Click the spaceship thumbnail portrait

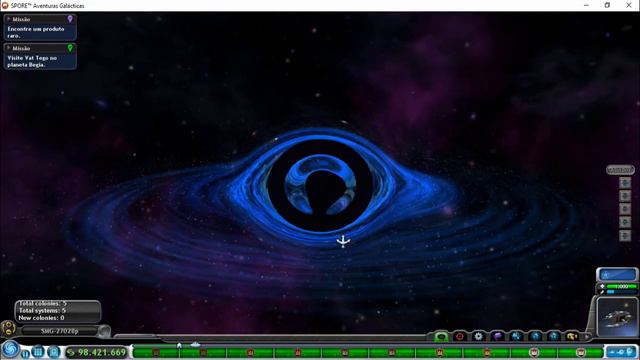pyautogui.click(x=618, y=317)
